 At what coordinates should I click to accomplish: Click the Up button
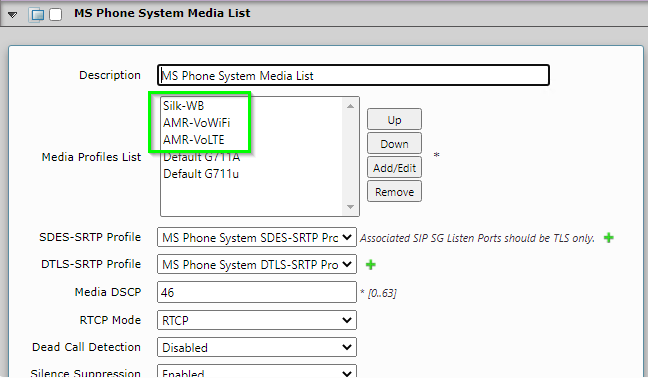coord(394,120)
